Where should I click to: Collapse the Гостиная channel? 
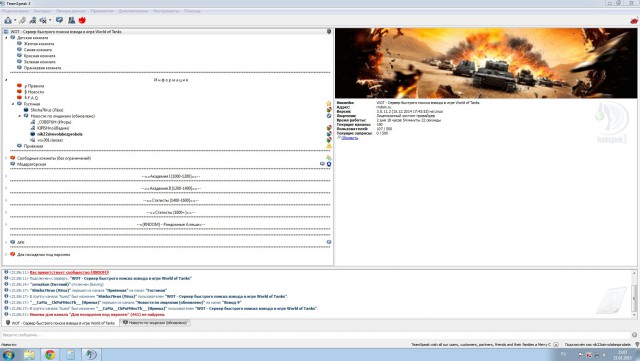coord(13,104)
